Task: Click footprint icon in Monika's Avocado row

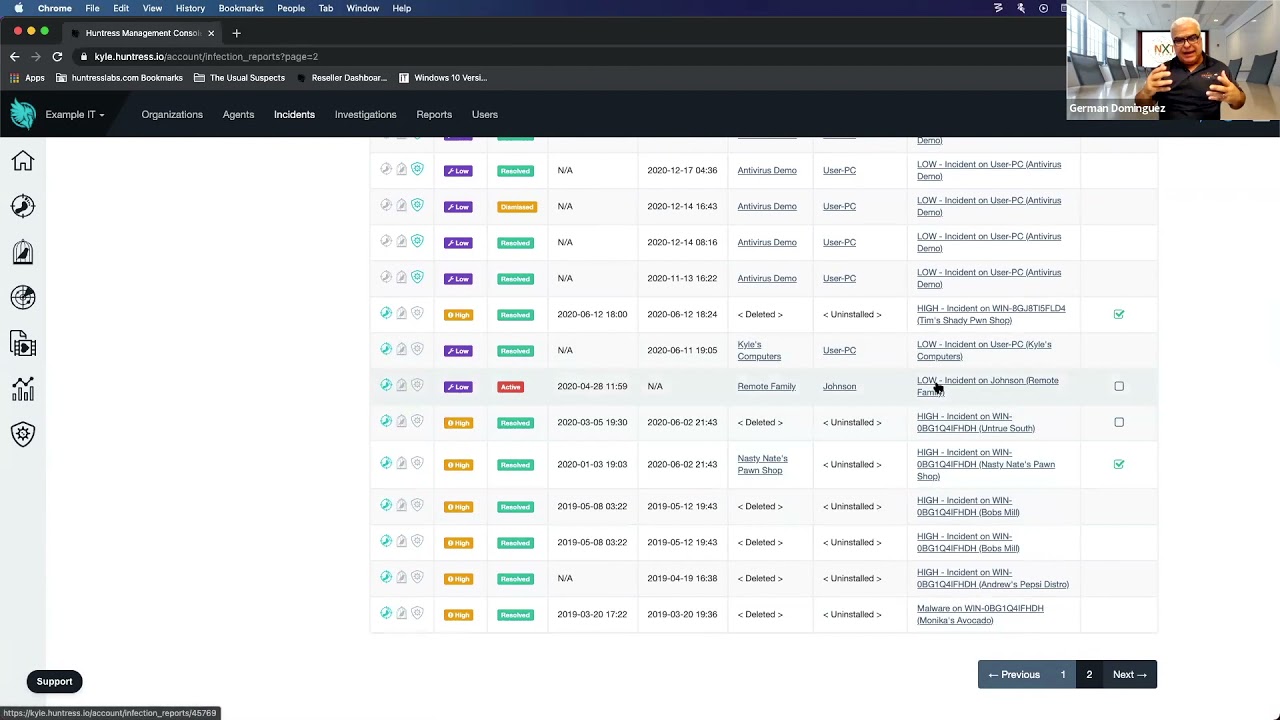Action: (x=386, y=613)
